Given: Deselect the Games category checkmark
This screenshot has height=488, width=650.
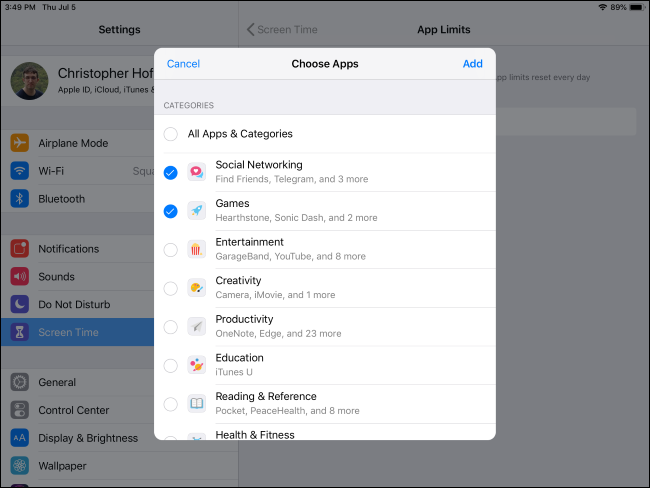Looking at the screenshot, I should click(170, 211).
